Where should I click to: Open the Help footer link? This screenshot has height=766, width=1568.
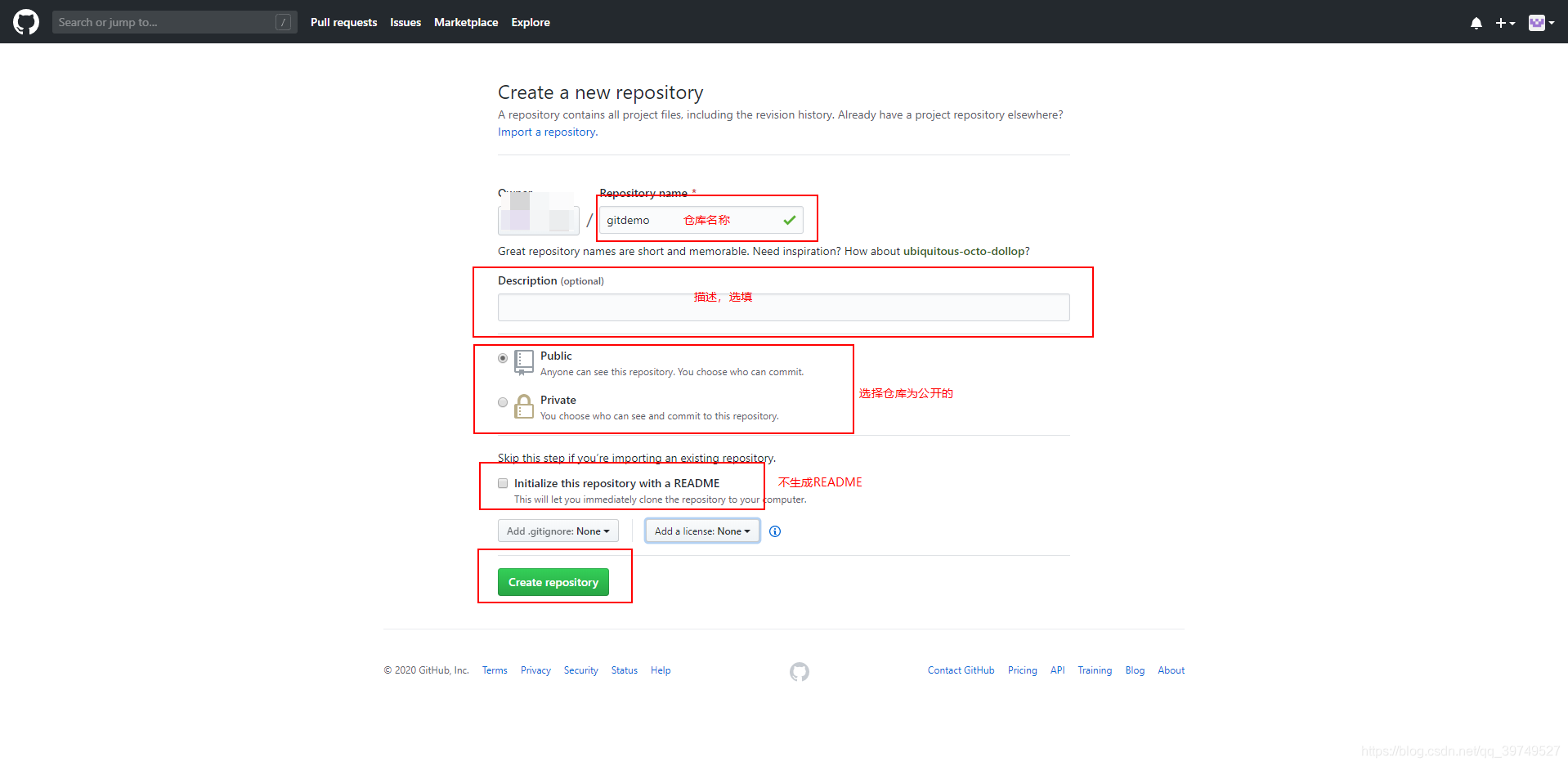(x=661, y=670)
